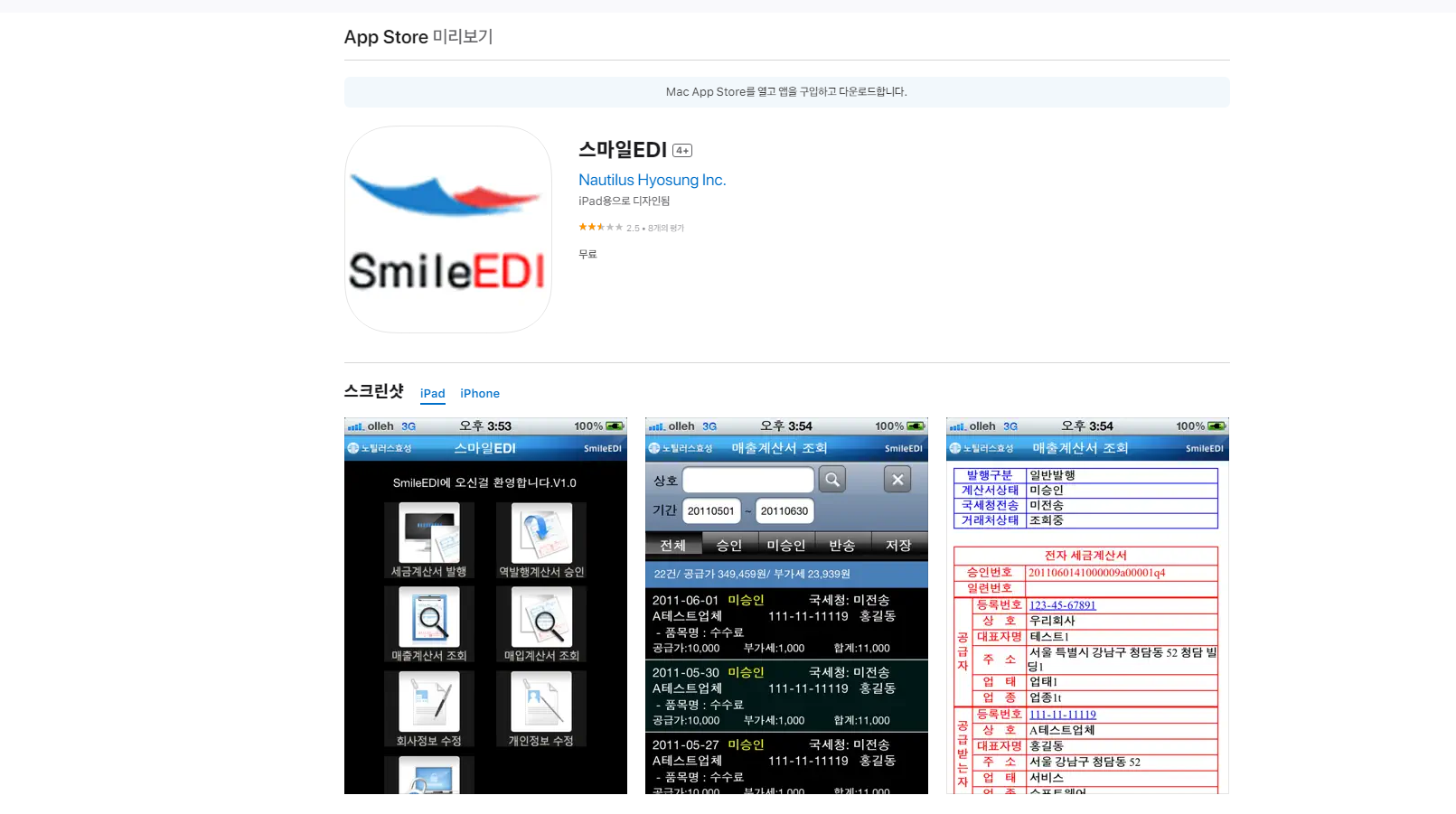Open the Nautilus Hyosung Inc. developer link
This screenshot has width=1456, height=814.
pyautogui.click(x=652, y=180)
